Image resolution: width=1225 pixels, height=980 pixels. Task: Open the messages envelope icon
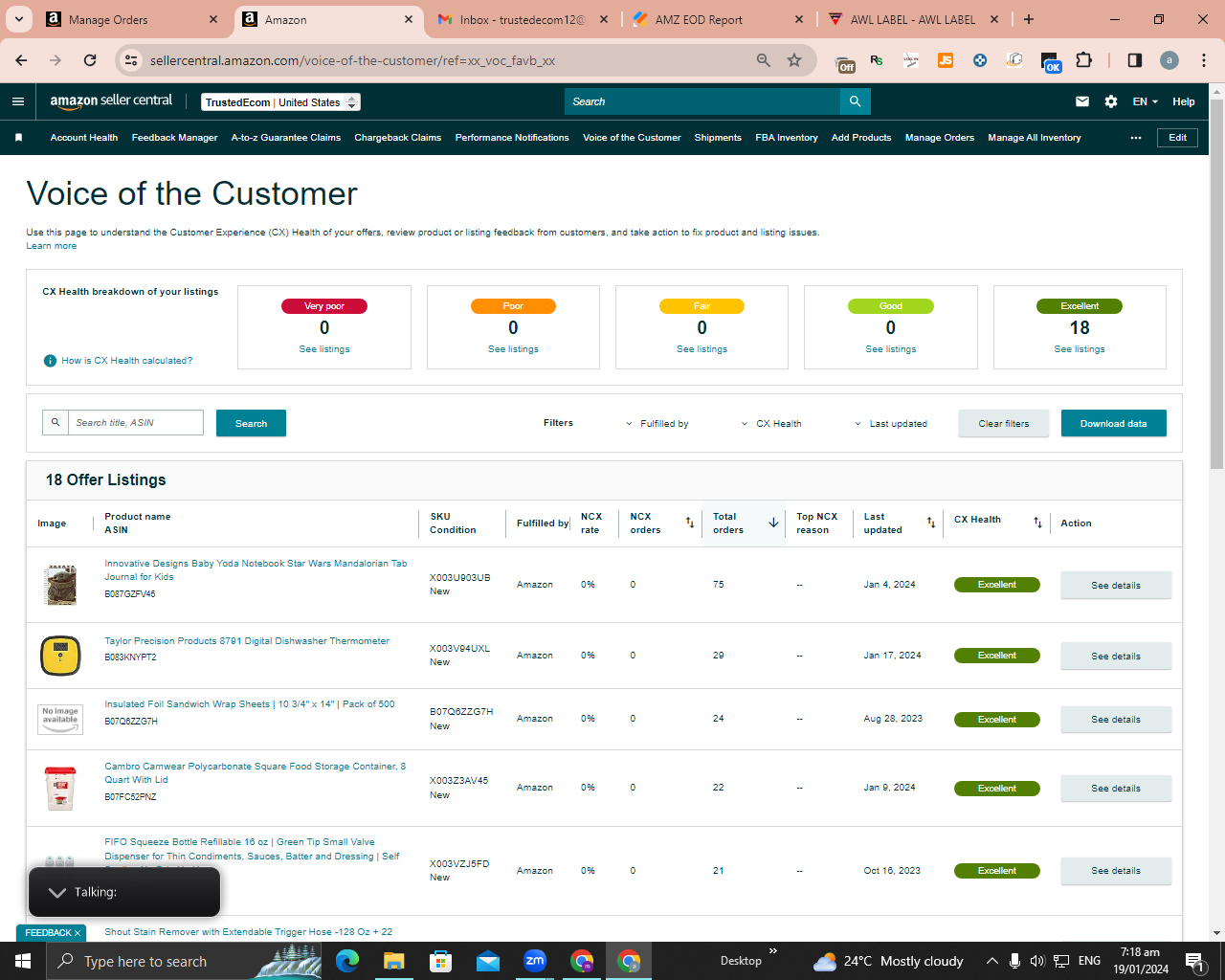coord(1082,101)
